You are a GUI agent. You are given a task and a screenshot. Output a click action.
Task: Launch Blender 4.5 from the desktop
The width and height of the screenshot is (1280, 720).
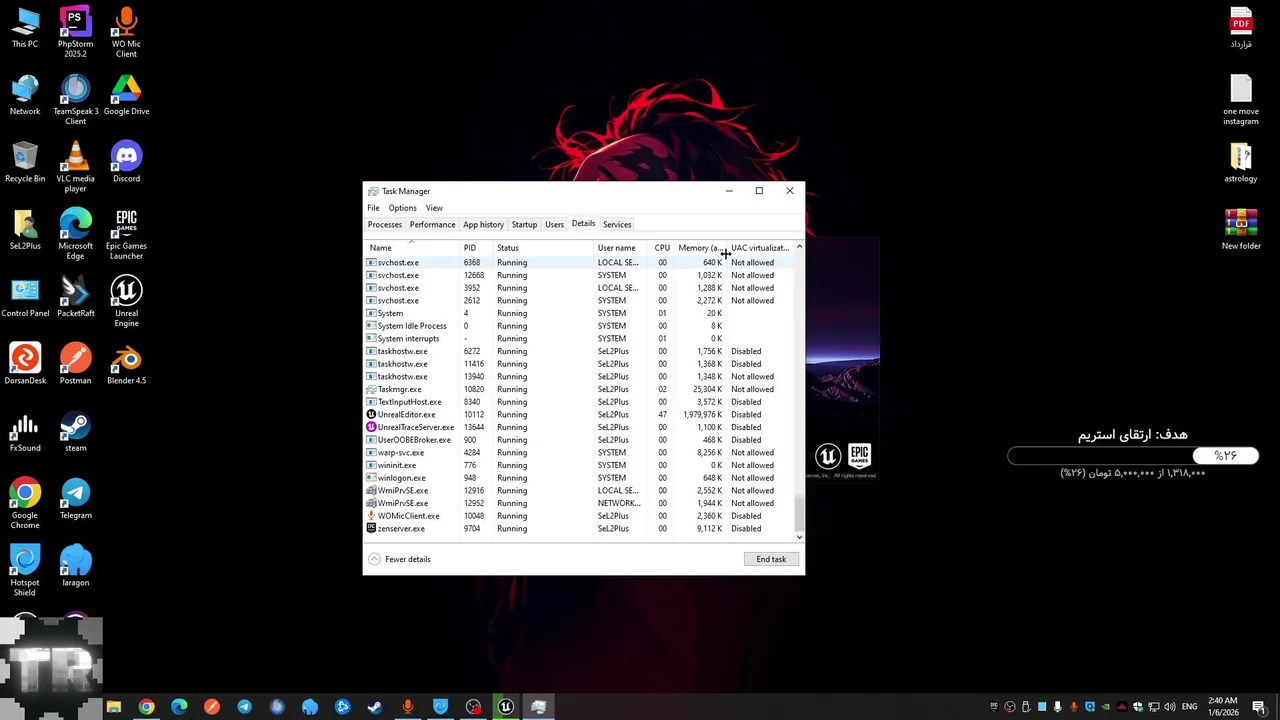point(126,365)
